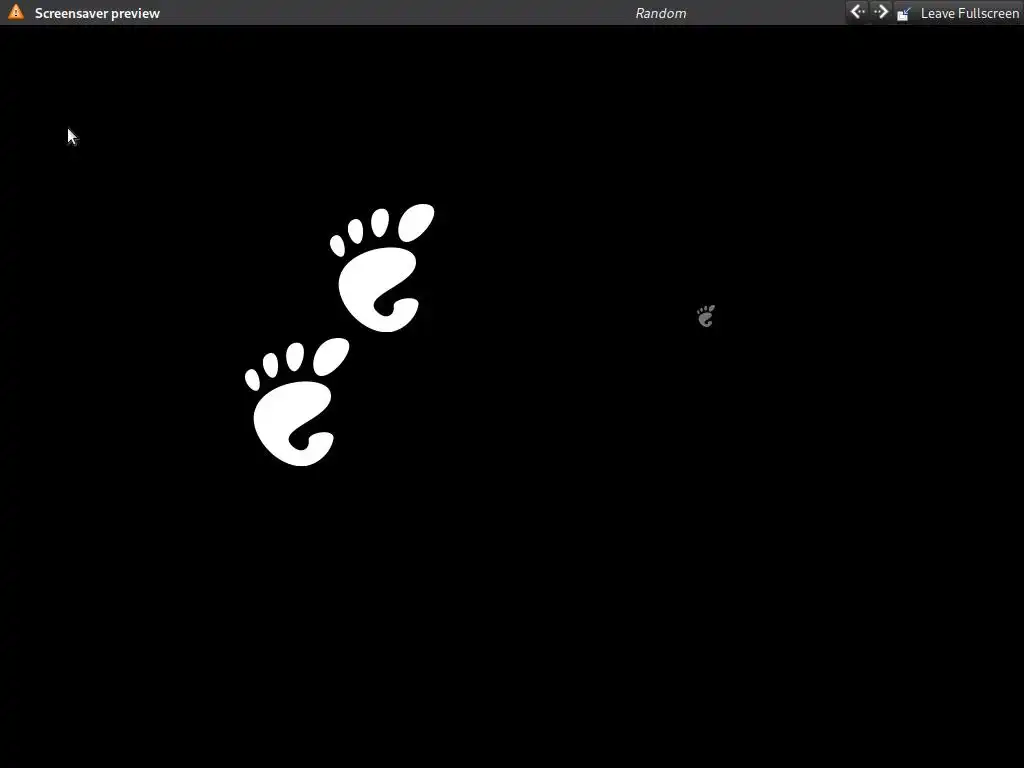Click the Leave Fullscreen button

958,13
